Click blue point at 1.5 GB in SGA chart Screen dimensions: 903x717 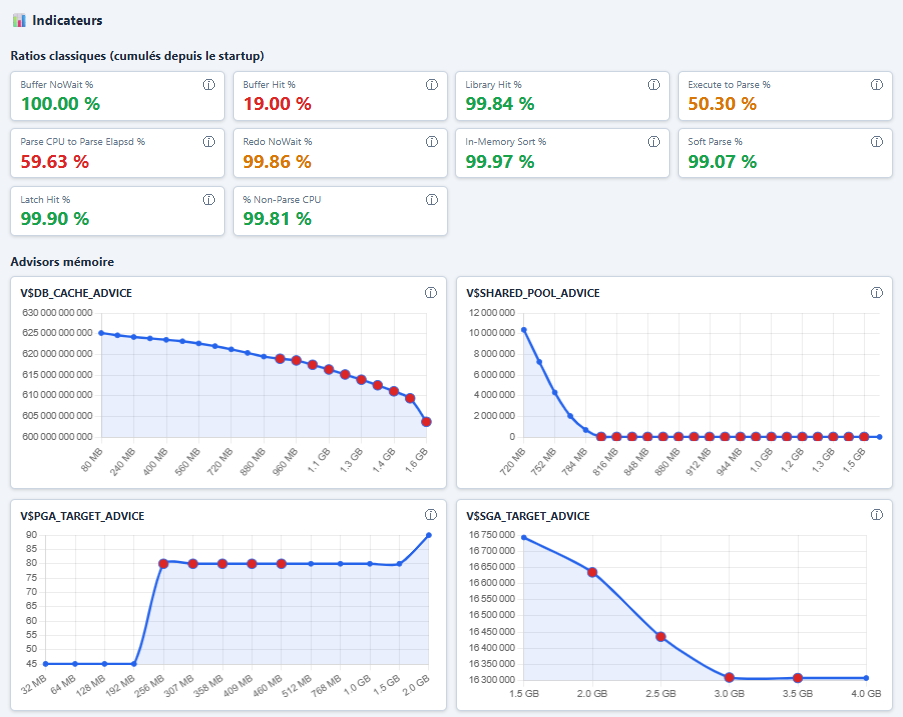pyautogui.click(x=523, y=537)
